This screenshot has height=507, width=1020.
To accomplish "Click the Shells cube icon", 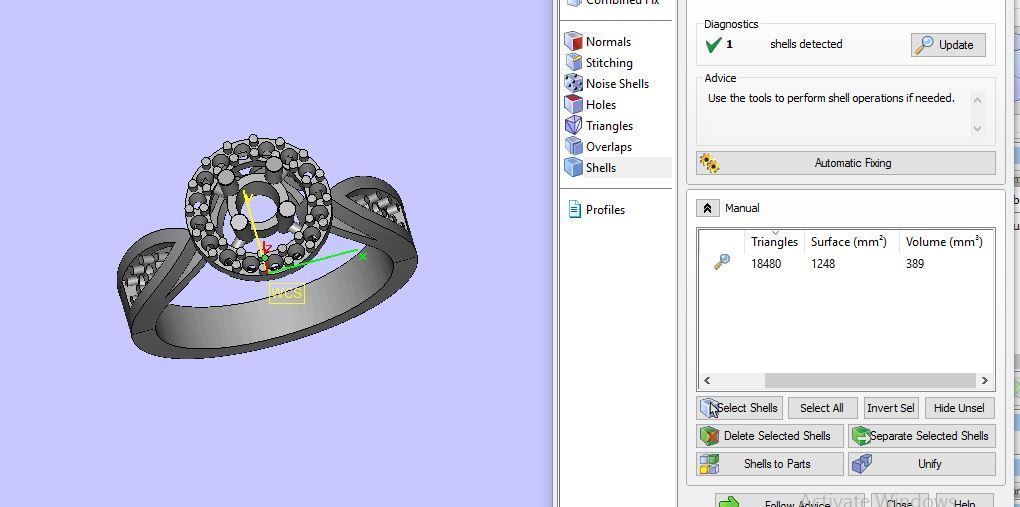I will pos(573,167).
